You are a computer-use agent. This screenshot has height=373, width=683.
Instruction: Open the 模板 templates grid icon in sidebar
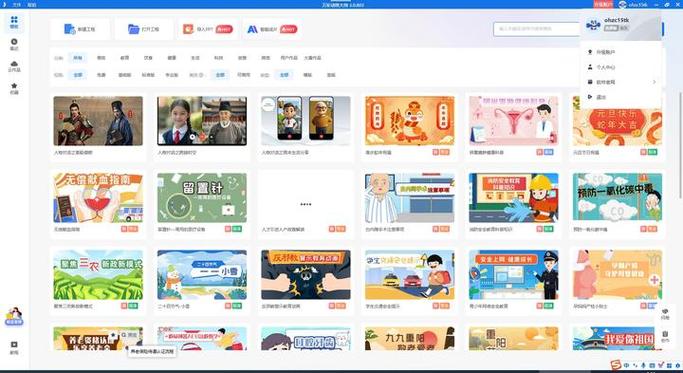pyautogui.click(x=14, y=22)
